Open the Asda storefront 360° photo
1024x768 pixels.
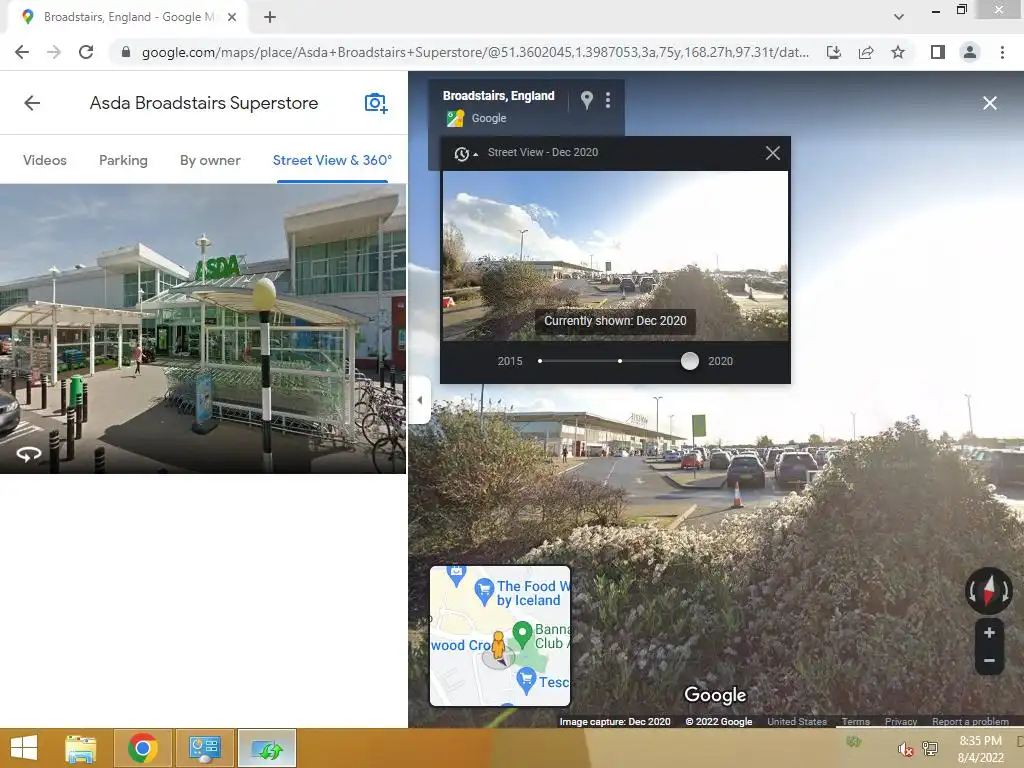point(202,328)
